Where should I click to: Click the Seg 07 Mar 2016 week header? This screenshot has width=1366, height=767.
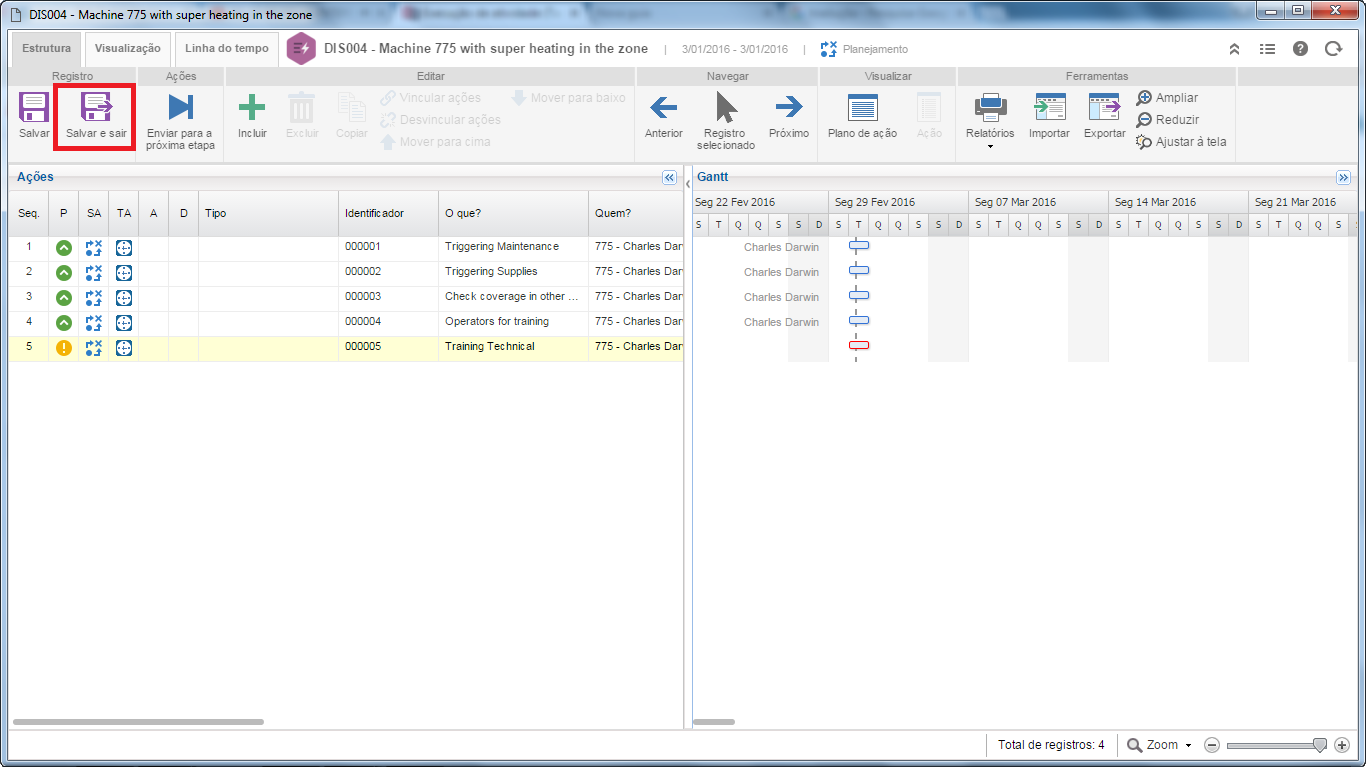point(1038,202)
